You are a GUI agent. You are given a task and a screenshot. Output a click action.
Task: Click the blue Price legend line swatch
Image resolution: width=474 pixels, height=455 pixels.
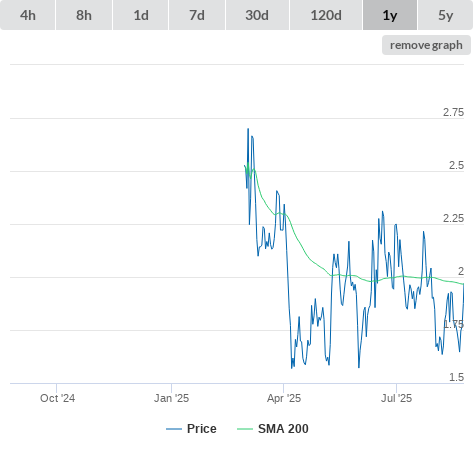174,429
